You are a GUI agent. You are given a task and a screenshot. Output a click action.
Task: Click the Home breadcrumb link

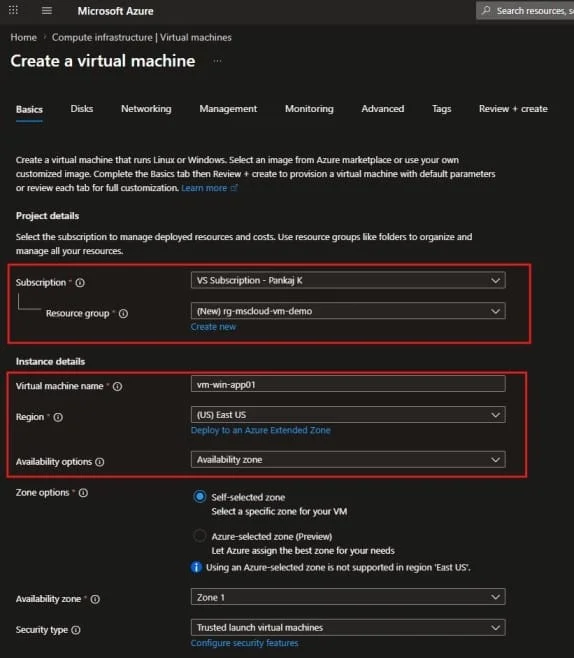click(23, 37)
